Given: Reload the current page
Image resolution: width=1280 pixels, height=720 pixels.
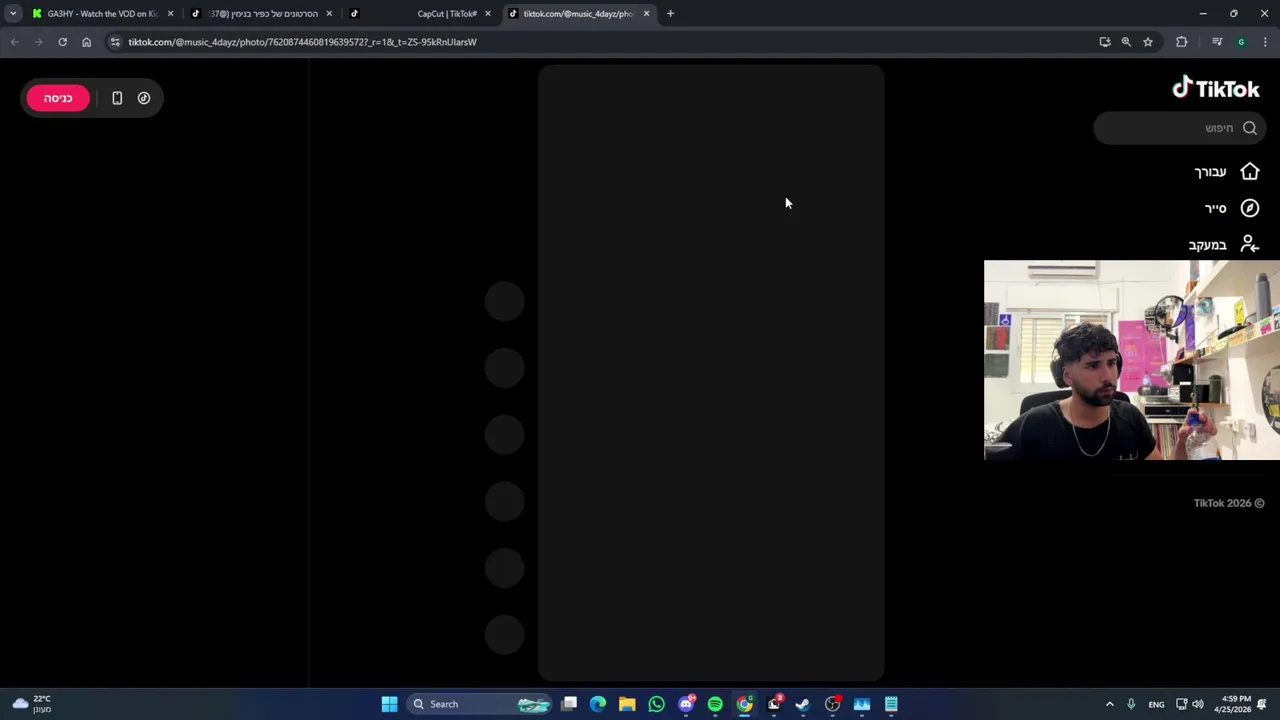Looking at the screenshot, I should [x=62, y=42].
